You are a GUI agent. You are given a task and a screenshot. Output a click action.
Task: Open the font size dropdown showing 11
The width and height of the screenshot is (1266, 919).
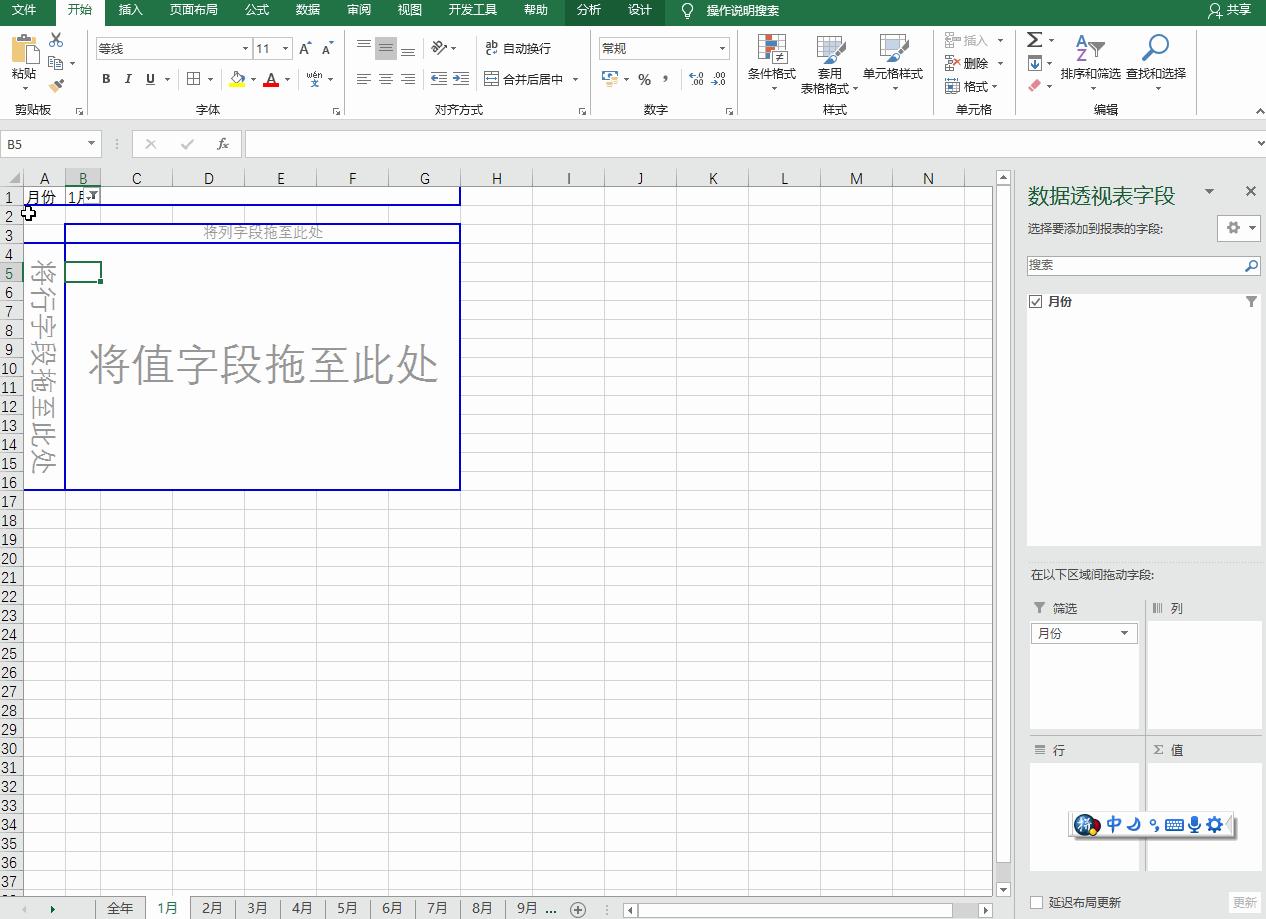[x=270, y=48]
